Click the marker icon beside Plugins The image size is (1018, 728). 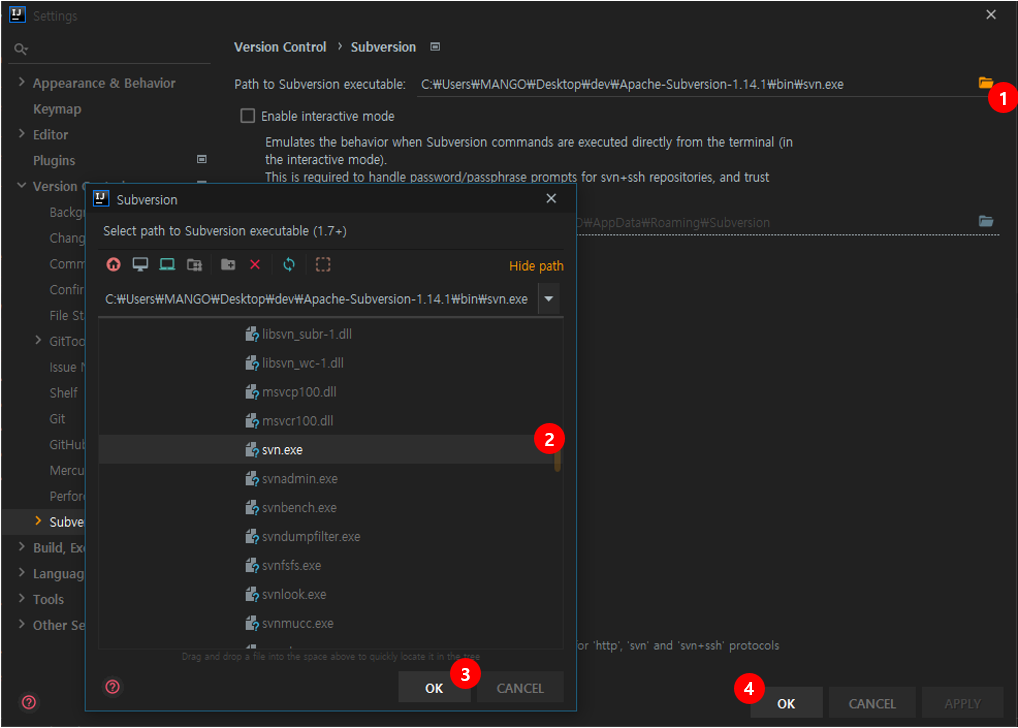[x=201, y=159]
